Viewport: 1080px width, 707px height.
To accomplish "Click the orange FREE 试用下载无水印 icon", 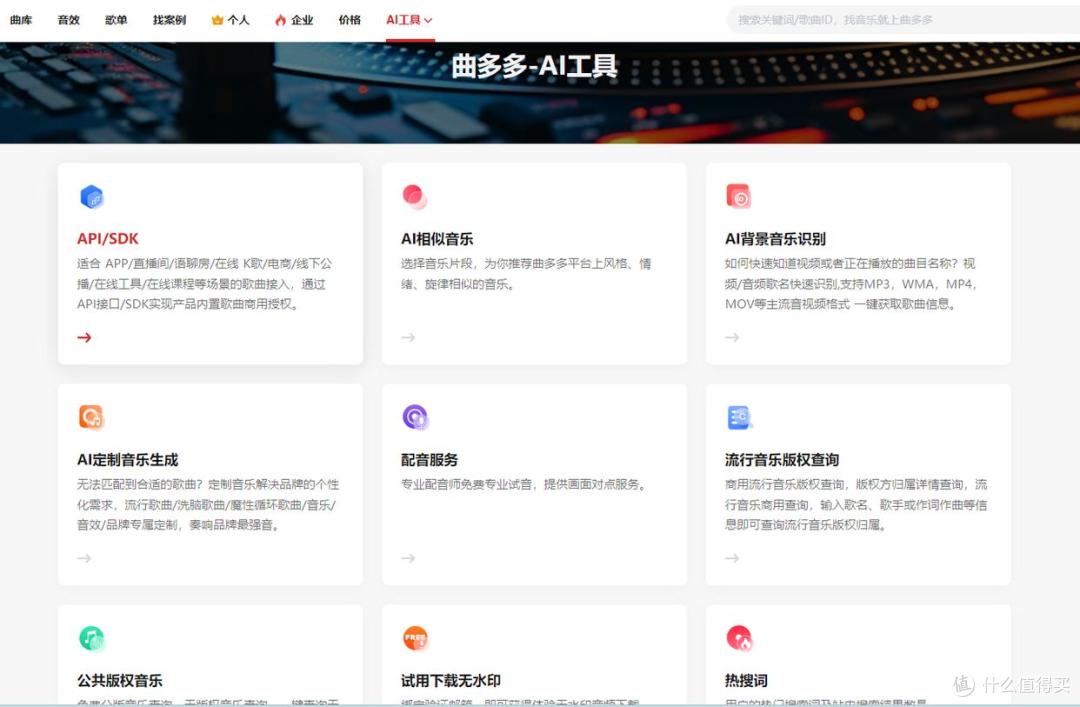I will click(415, 638).
